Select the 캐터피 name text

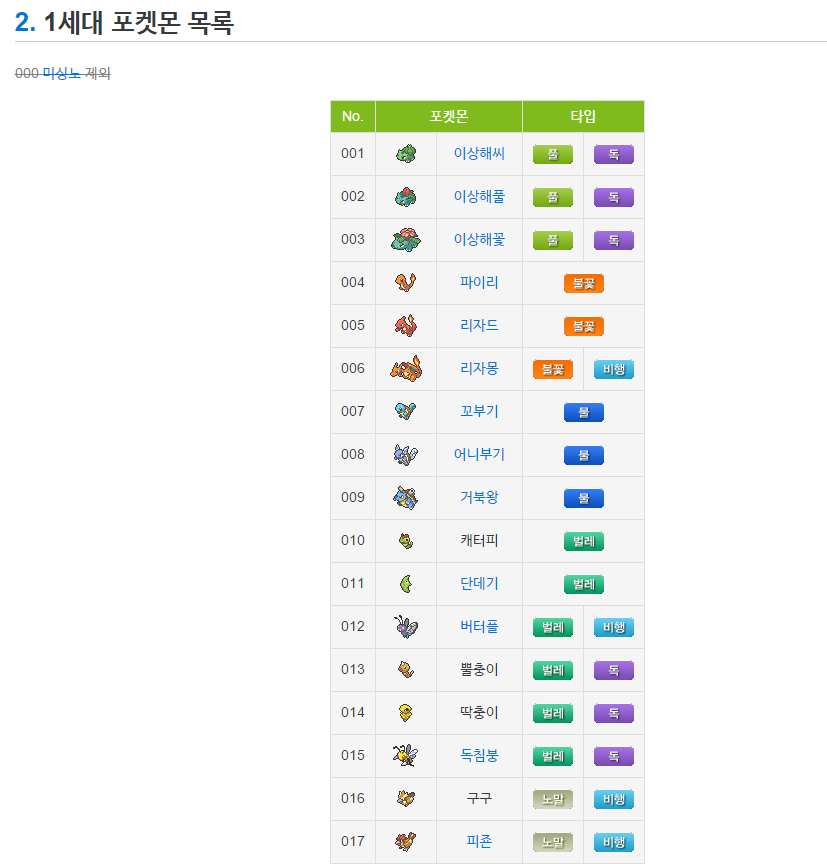(479, 540)
